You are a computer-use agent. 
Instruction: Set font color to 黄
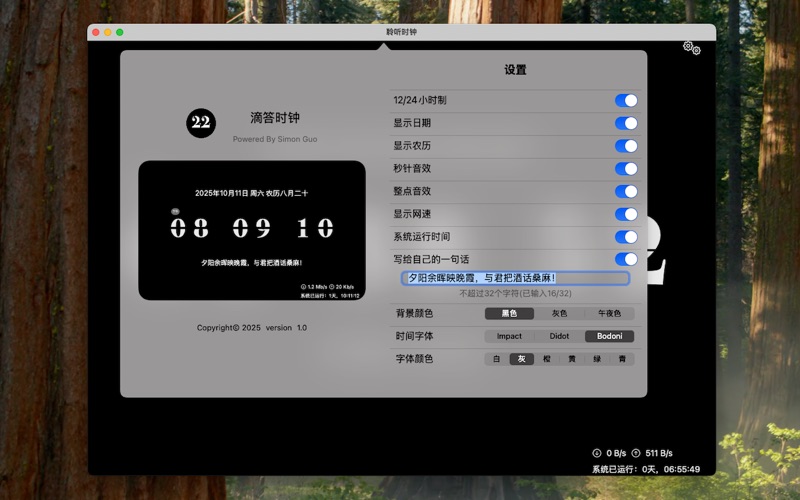(x=571, y=359)
